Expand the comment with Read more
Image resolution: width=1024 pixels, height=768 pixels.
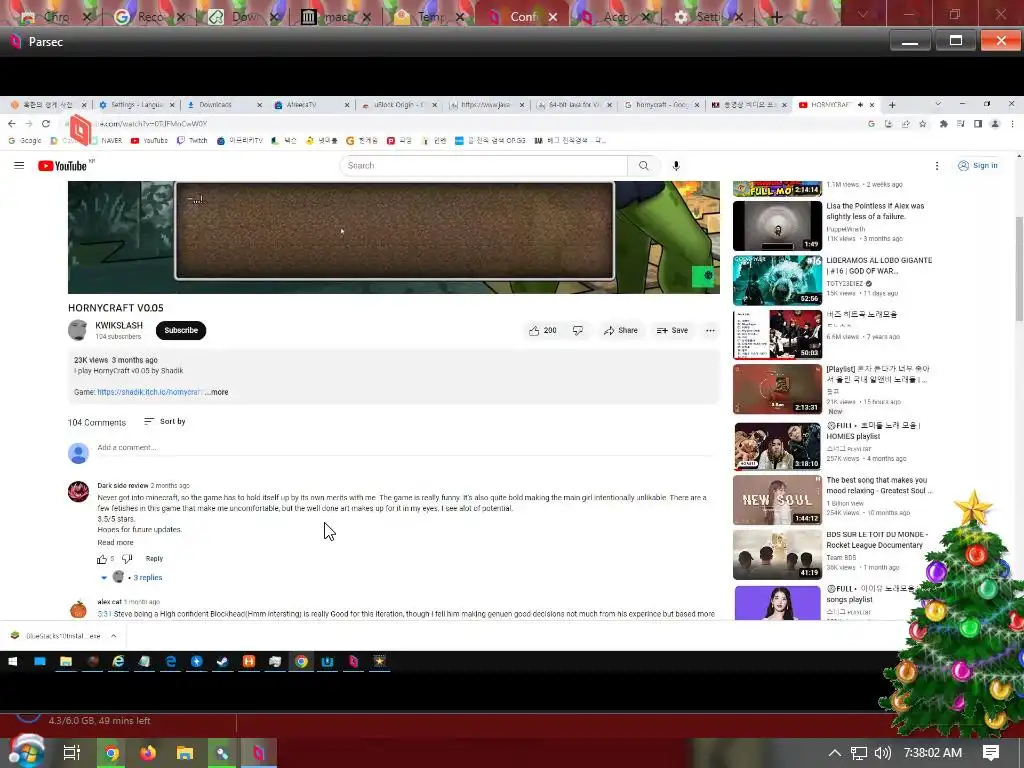click(116, 543)
